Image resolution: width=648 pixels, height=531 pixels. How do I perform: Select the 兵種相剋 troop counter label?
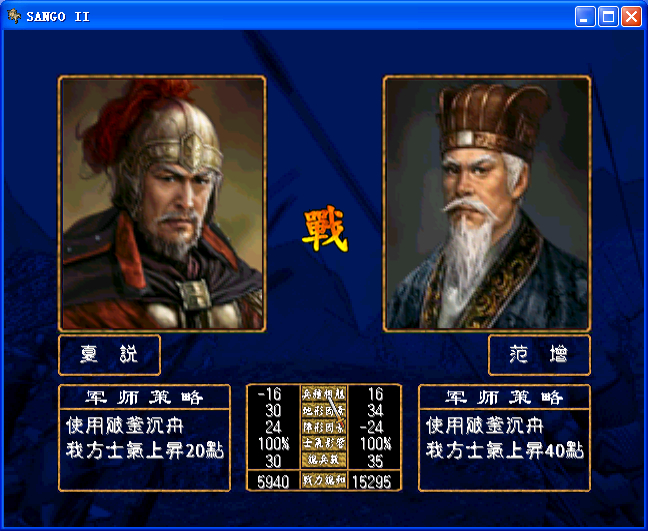(x=324, y=394)
